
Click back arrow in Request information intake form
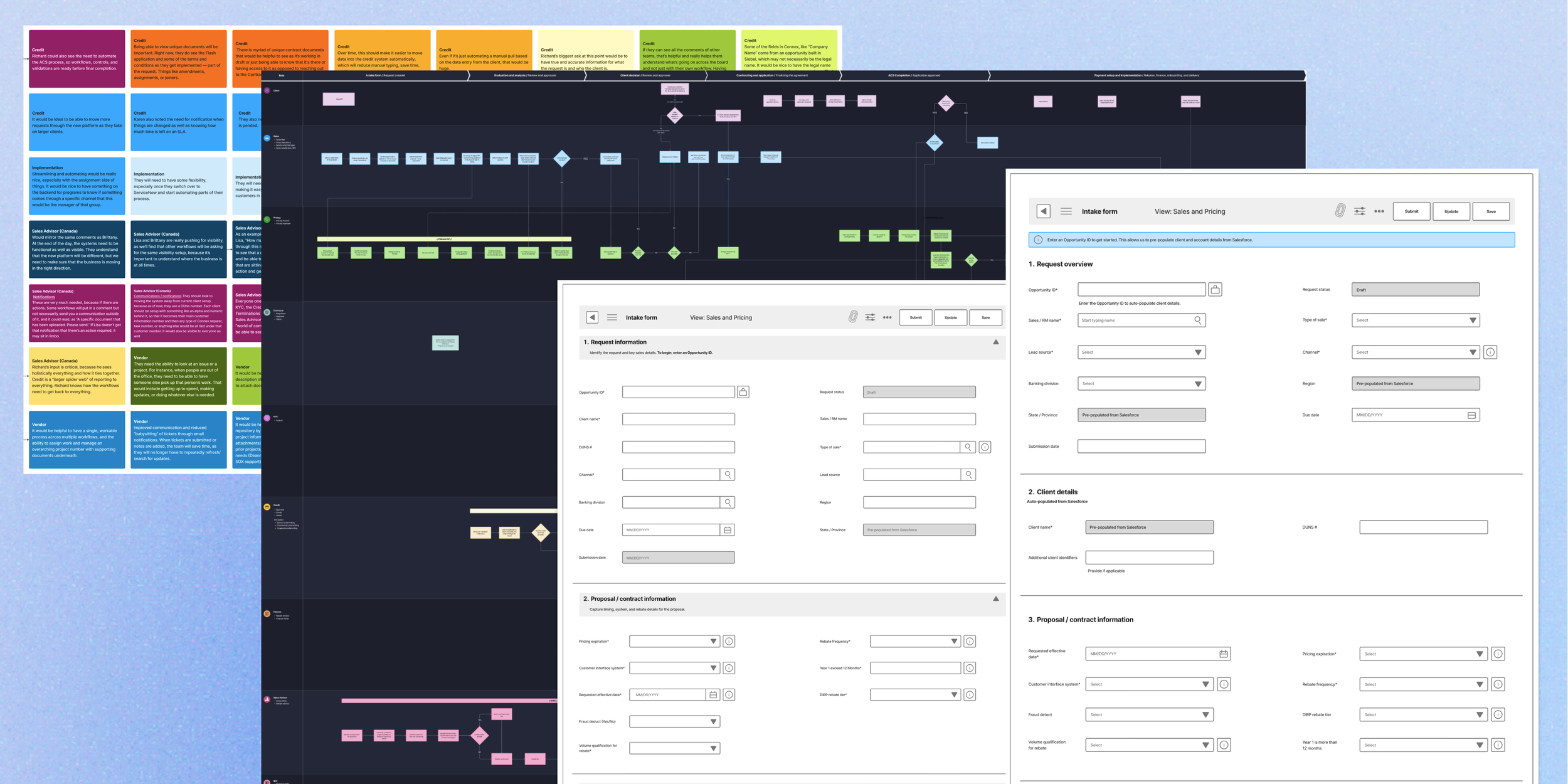click(592, 317)
